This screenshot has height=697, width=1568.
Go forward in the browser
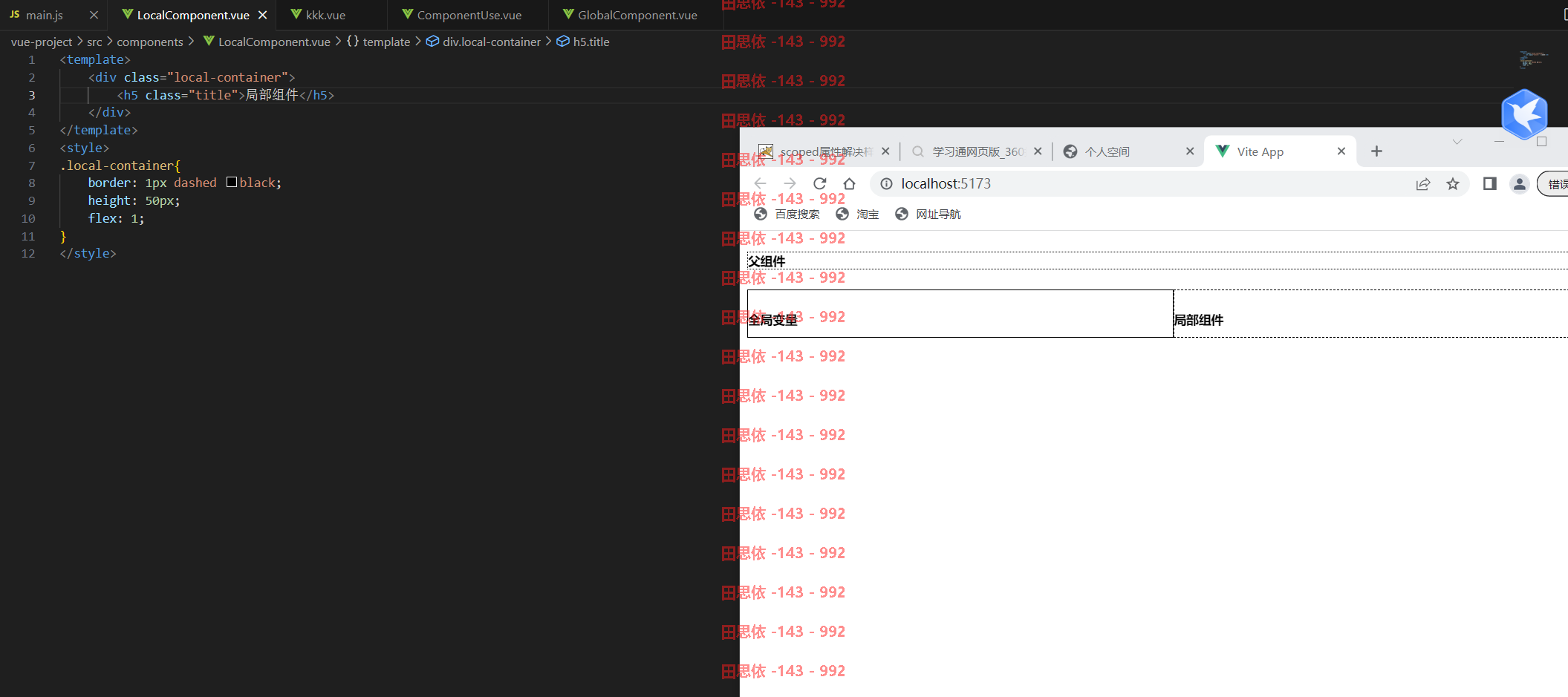[x=790, y=183]
